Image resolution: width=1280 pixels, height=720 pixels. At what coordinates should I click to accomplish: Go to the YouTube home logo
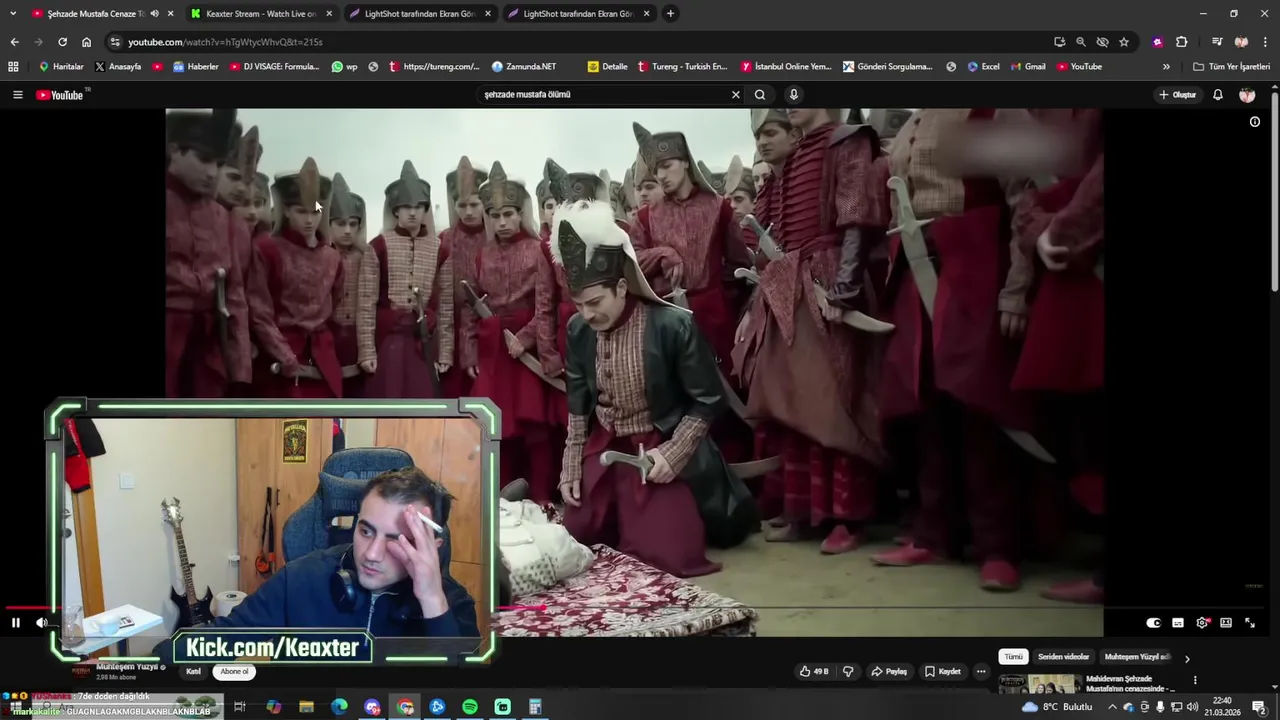(x=61, y=94)
